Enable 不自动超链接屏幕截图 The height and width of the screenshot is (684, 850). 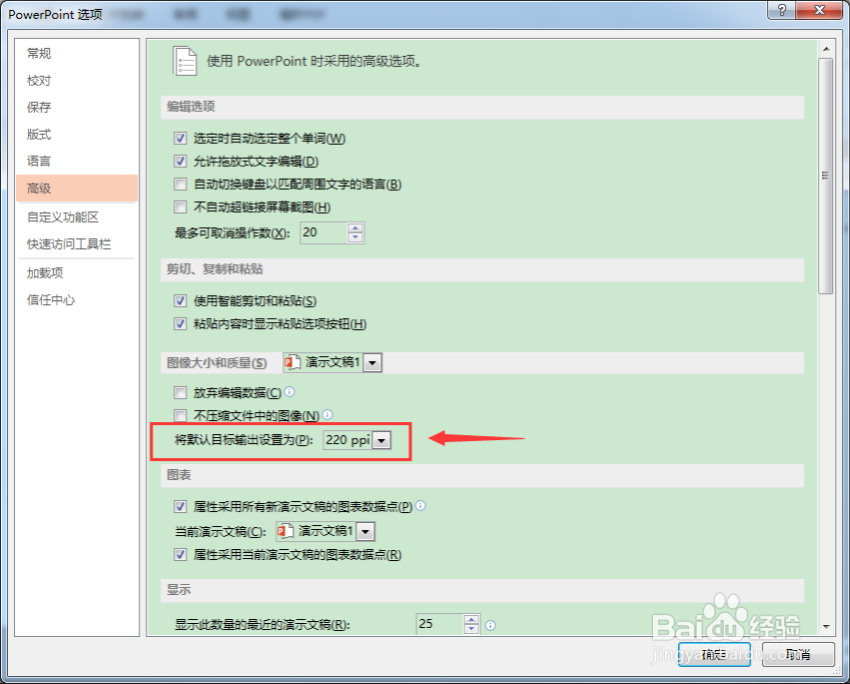pos(180,207)
